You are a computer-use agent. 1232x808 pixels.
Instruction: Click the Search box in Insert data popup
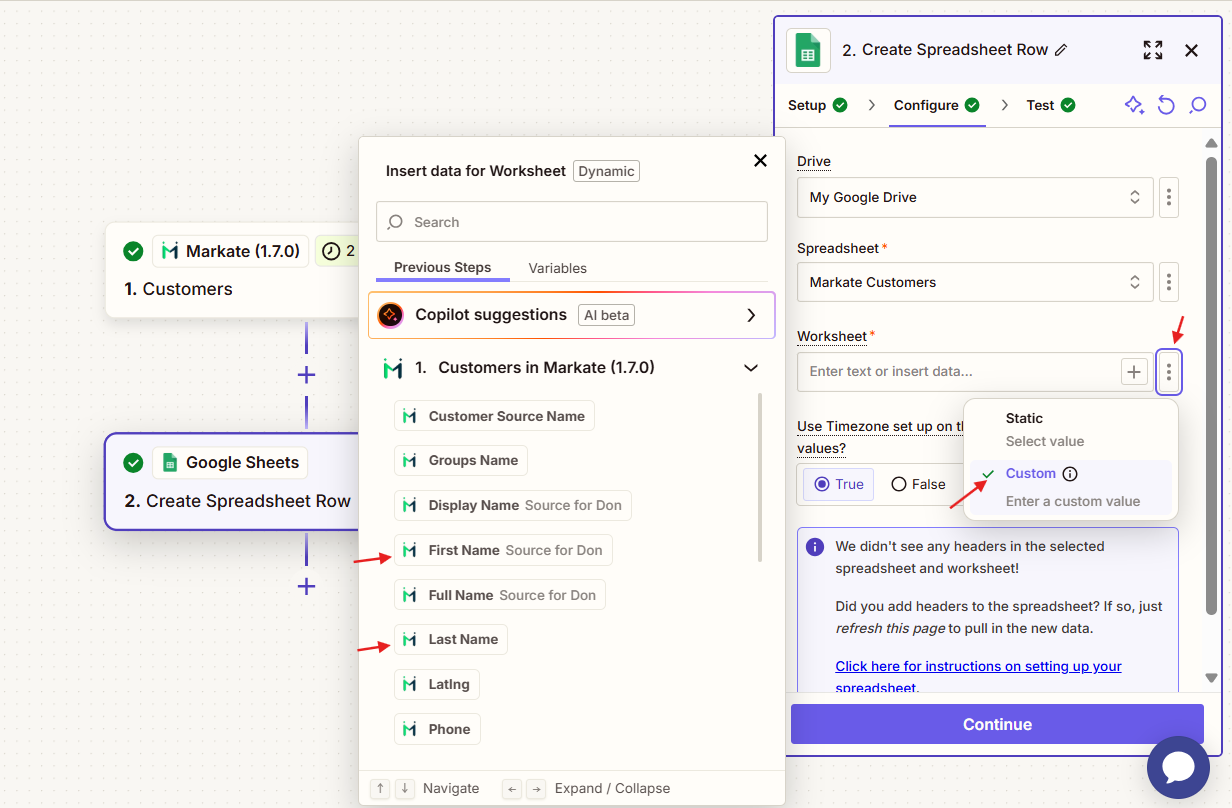(x=572, y=222)
